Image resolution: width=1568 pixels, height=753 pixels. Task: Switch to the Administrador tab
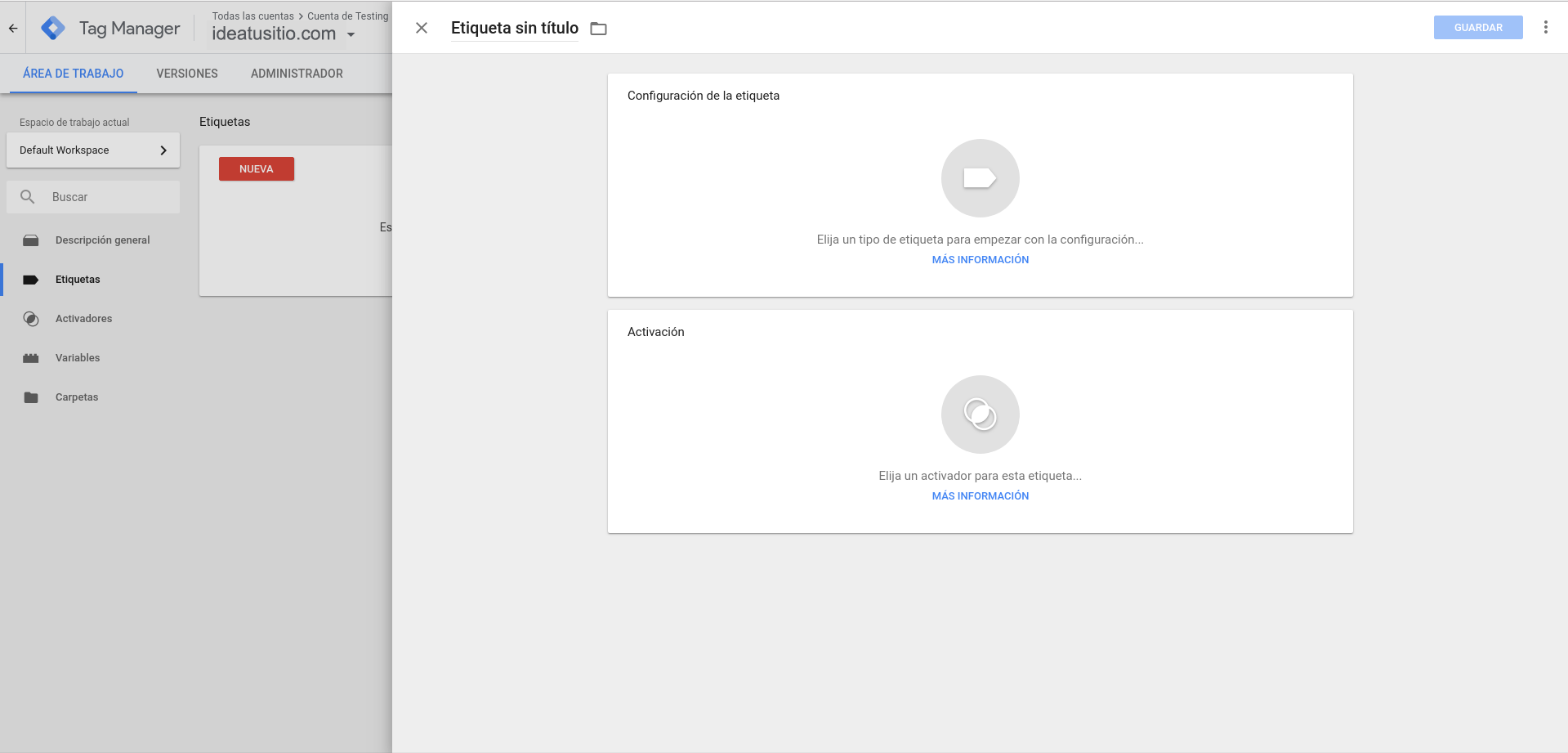pos(297,74)
